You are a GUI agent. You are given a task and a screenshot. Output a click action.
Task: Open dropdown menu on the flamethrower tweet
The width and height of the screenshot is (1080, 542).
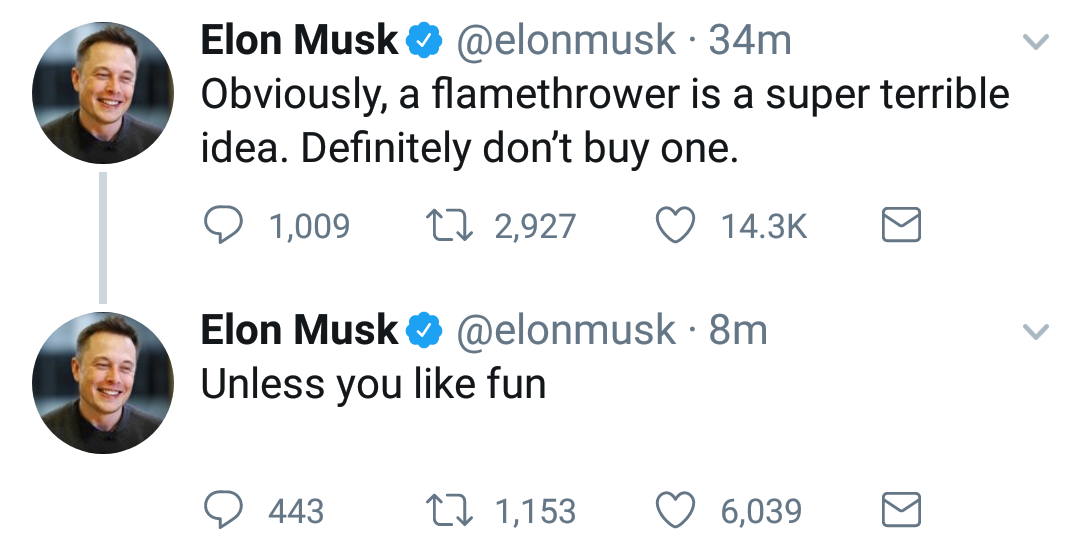click(1037, 43)
